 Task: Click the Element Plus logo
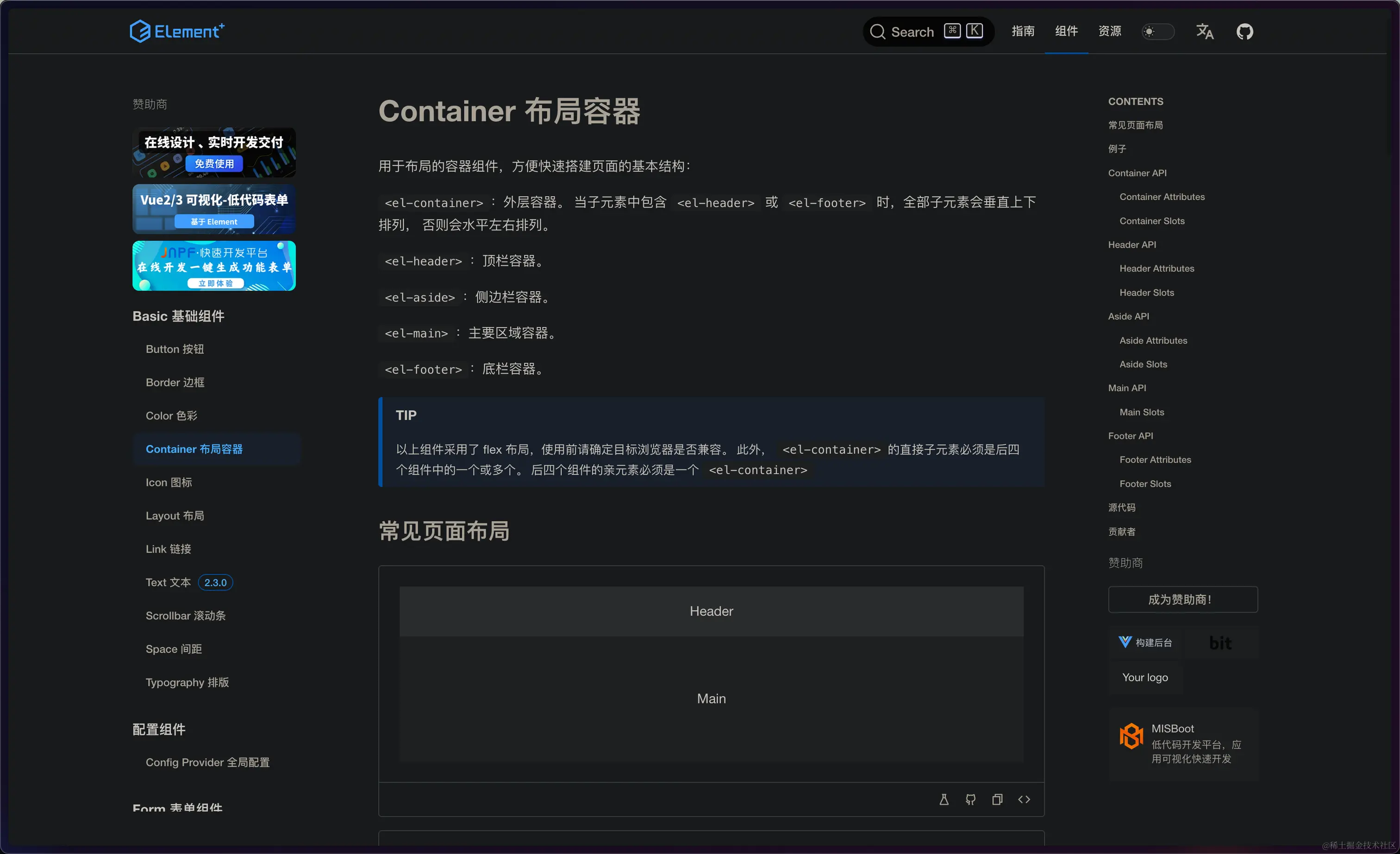177,31
